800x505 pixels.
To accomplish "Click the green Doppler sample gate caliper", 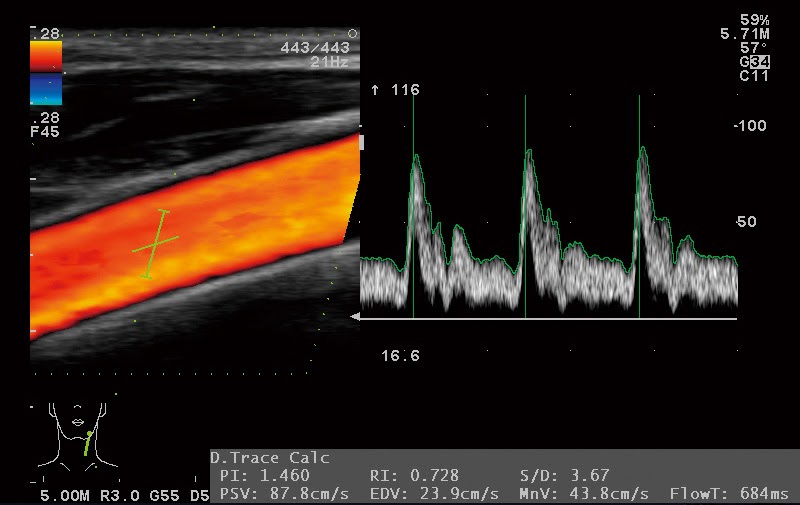I will 157,243.
